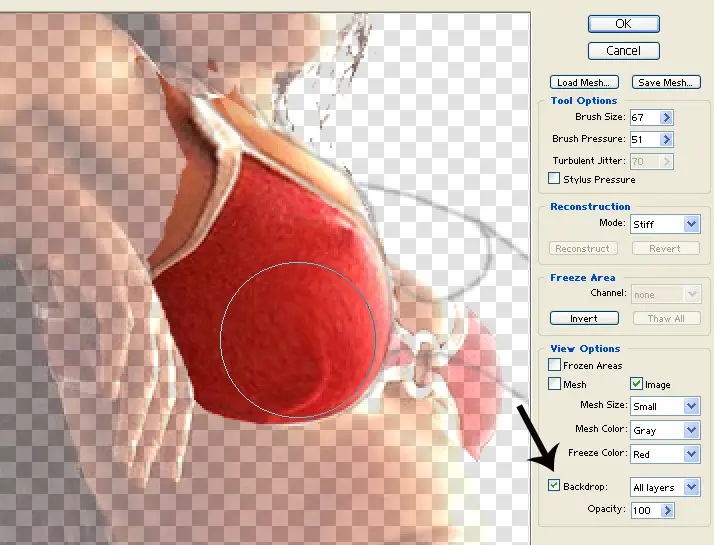Enable the Stylus Pressure checkbox
The image size is (714, 545).
[x=554, y=178]
